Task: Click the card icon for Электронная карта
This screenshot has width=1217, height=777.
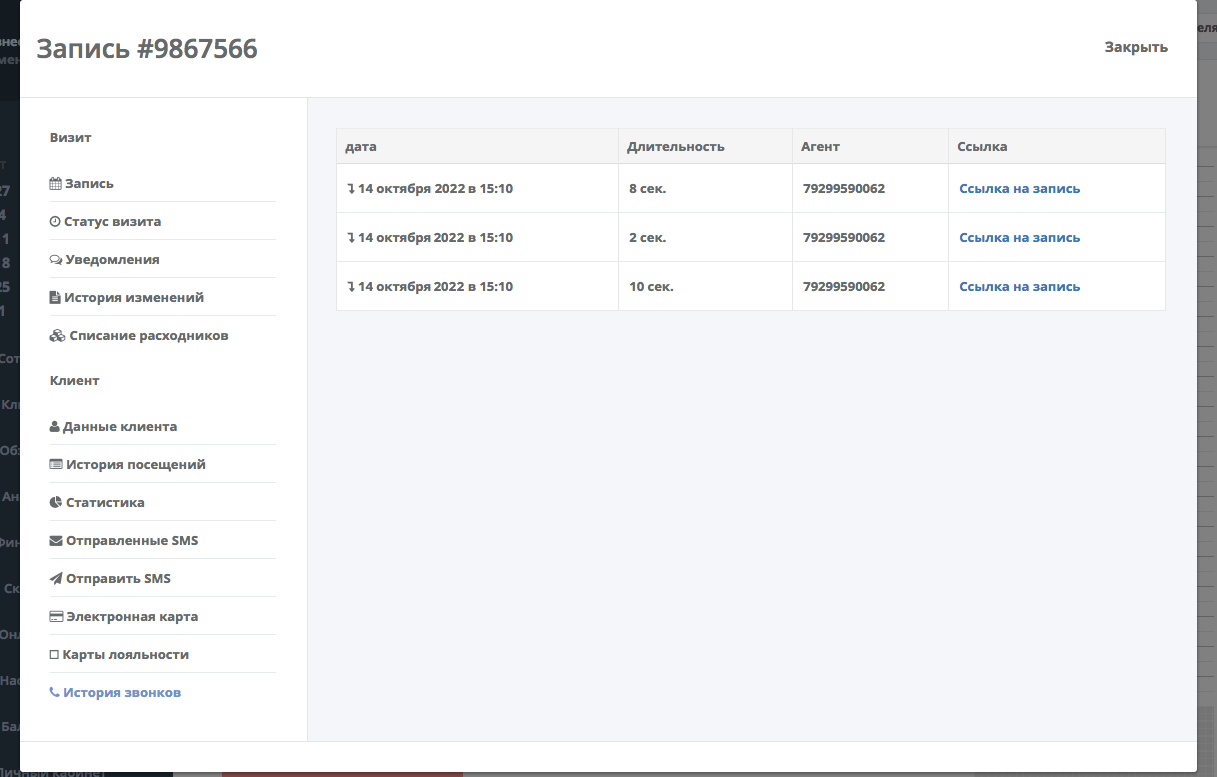Action: point(56,617)
